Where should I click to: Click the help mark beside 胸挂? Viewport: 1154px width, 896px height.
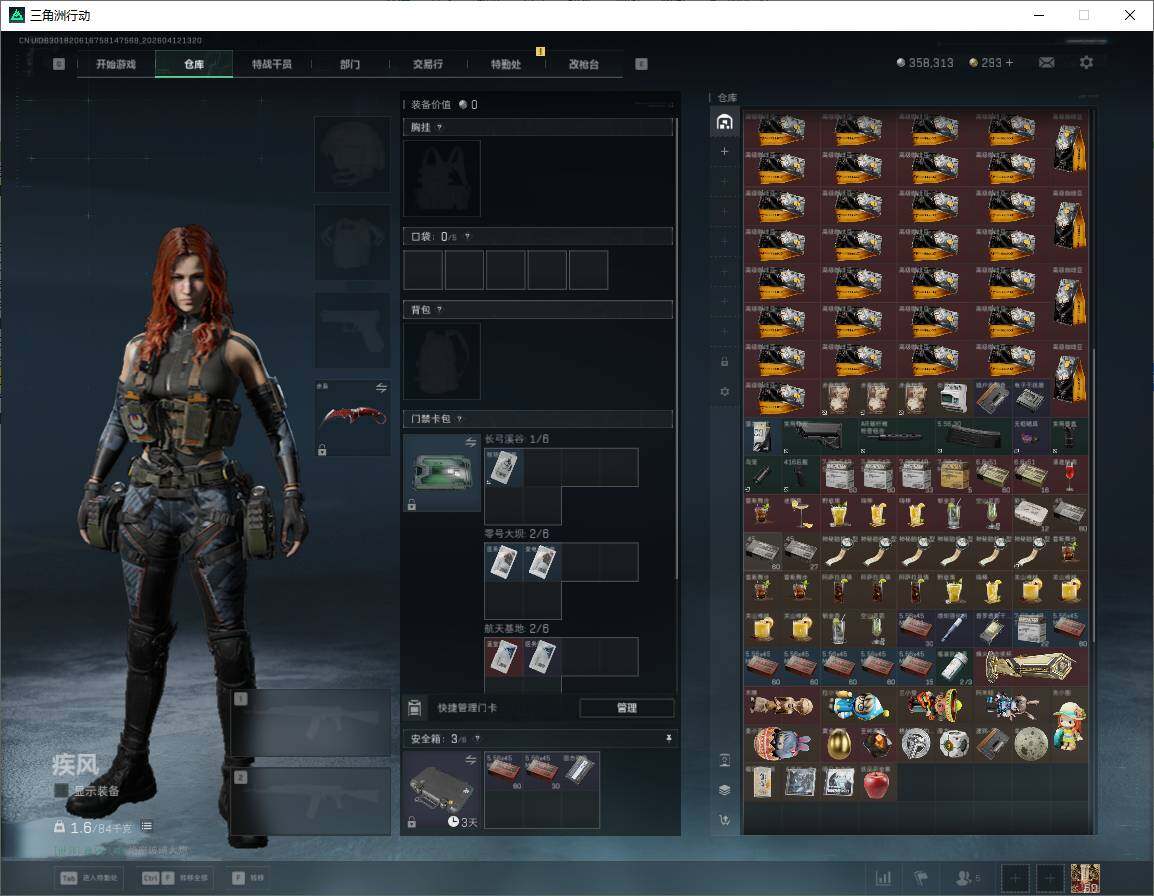439,127
